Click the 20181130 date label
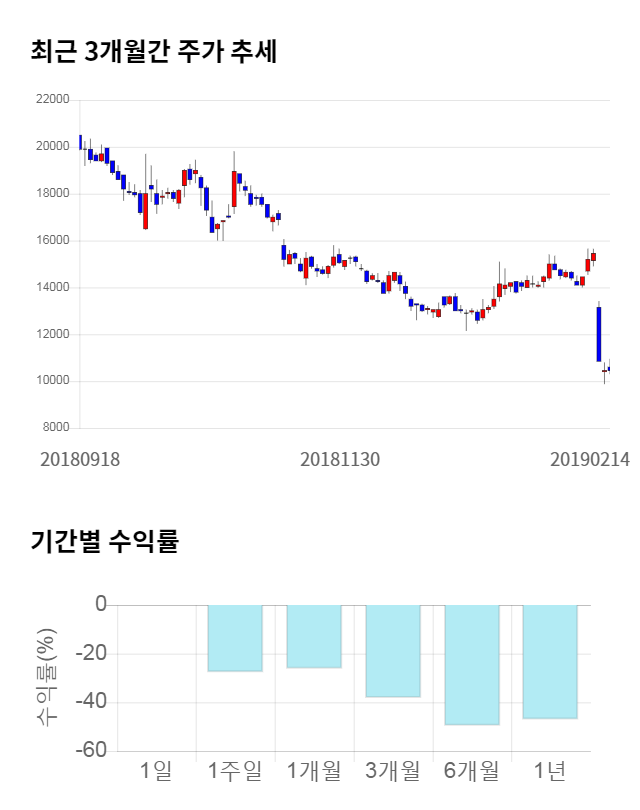 [x=341, y=459]
